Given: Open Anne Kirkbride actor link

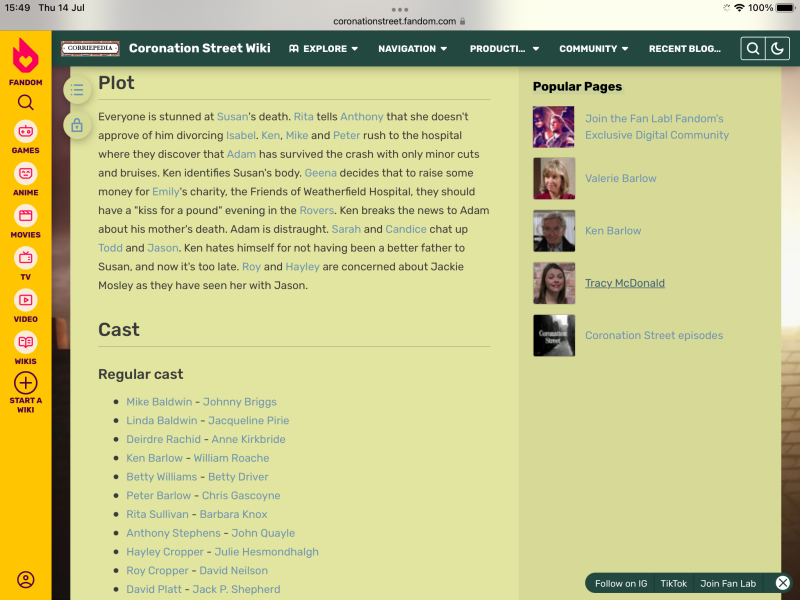Looking at the screenshot, I should (248, 439).
